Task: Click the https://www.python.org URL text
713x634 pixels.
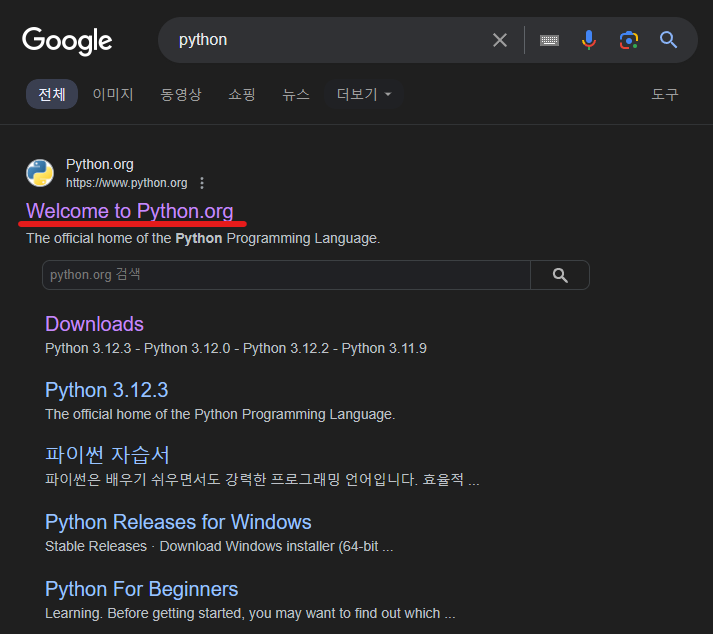Action: coord(126,183)
